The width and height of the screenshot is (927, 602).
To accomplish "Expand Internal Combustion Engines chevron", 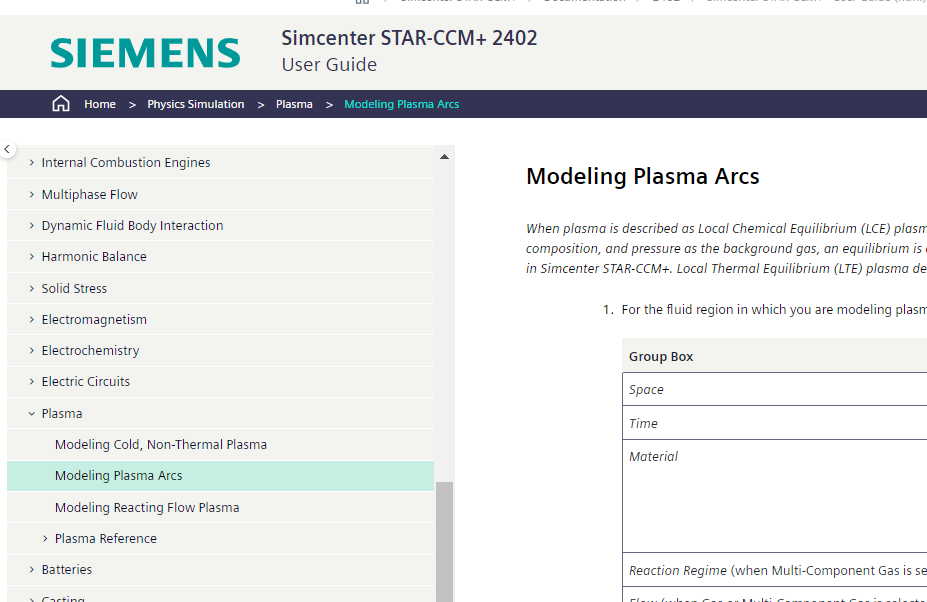I will 32,163.
